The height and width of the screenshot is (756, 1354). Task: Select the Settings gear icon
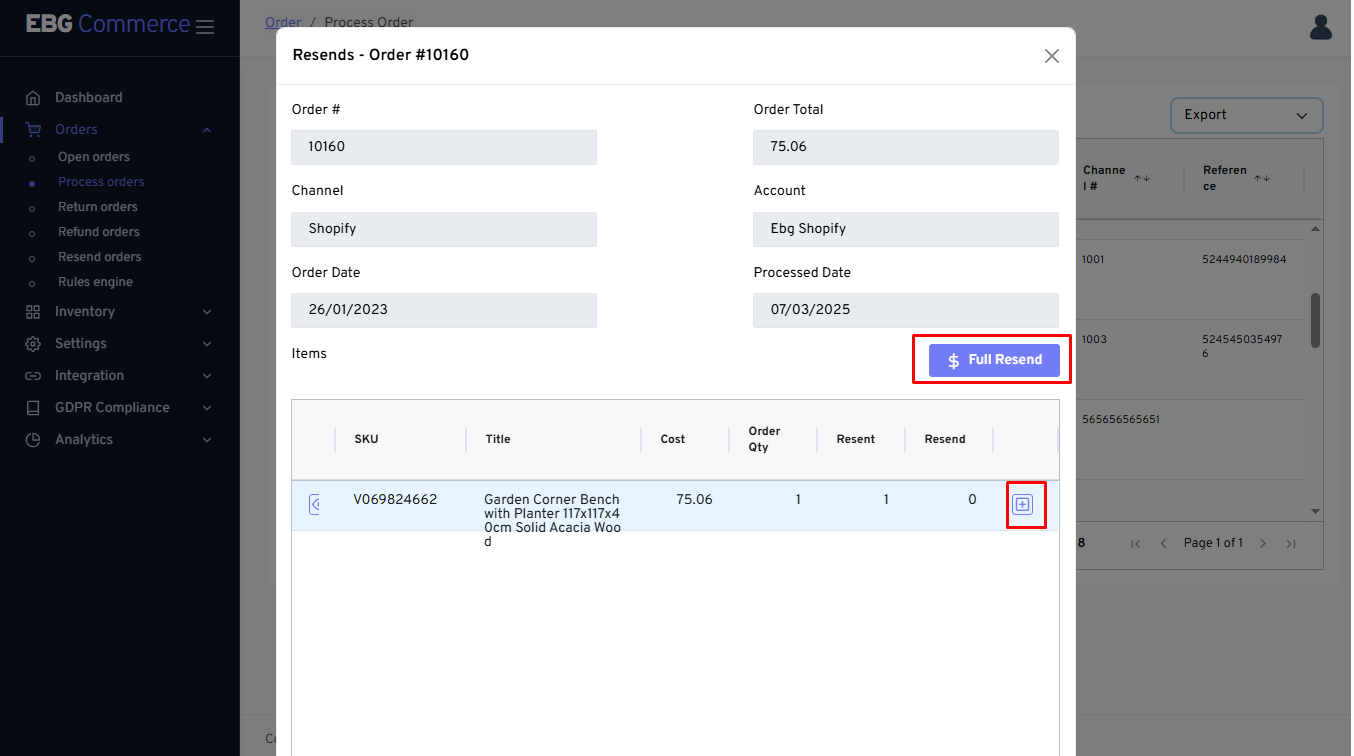[x=34, y=343]
